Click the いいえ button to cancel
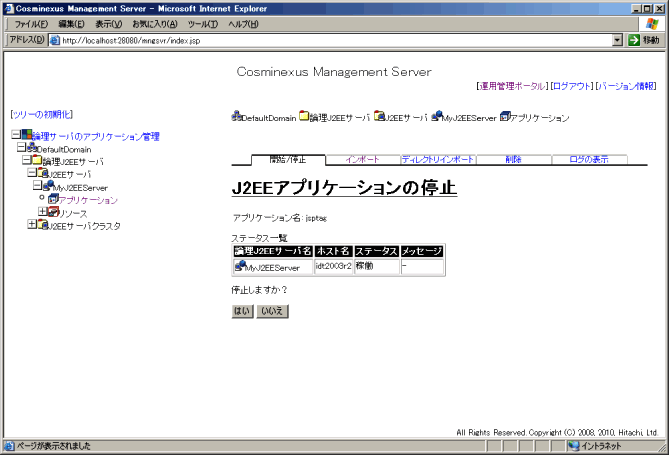Image resolution: width=669 pixels, height=455 pixels. tap(272, 311)
